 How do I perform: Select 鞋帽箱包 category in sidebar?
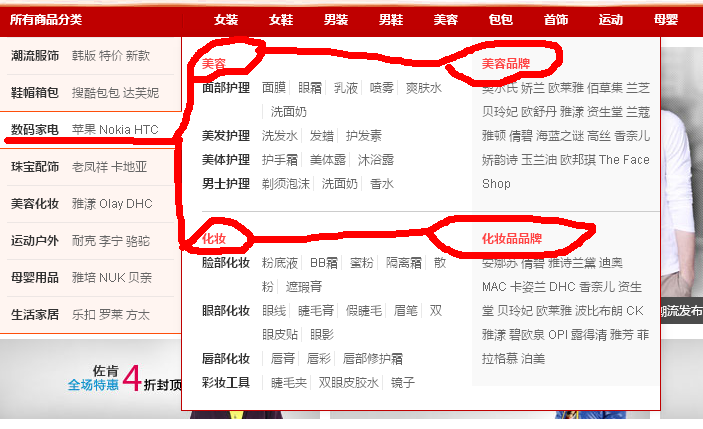pyautogui.click(x=35, y=93)
